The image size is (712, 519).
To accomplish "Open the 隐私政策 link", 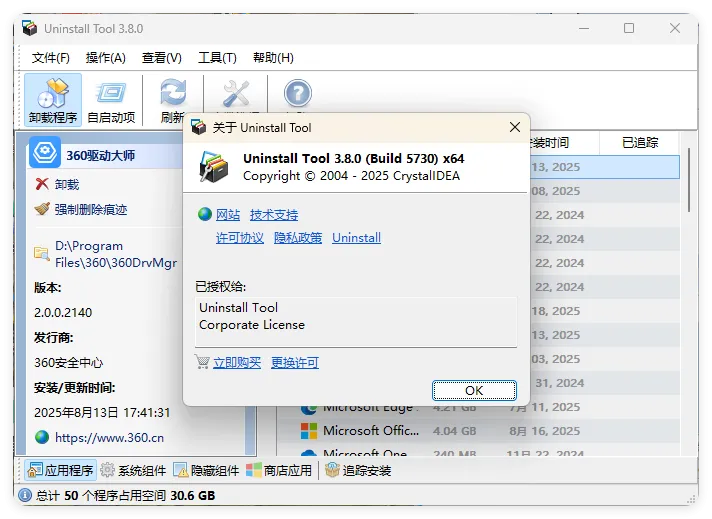I will click(298, 237).
